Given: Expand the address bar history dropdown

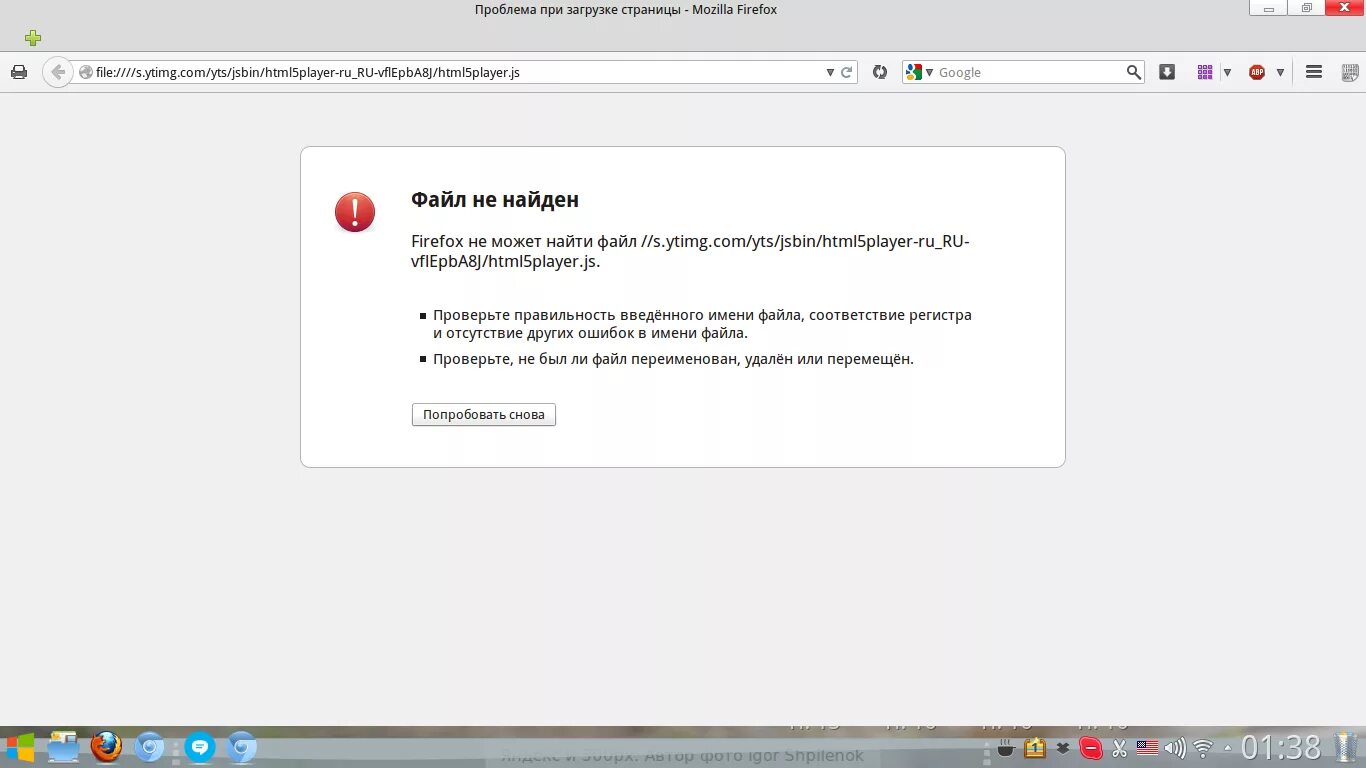Looking at the screenshot, I should 830,72.
